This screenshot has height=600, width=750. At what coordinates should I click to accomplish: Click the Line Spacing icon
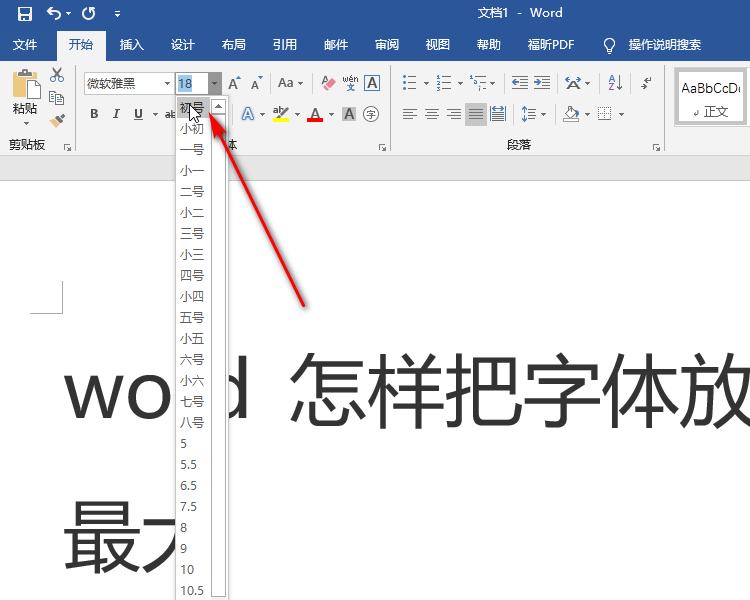click(x=529, y=114)
